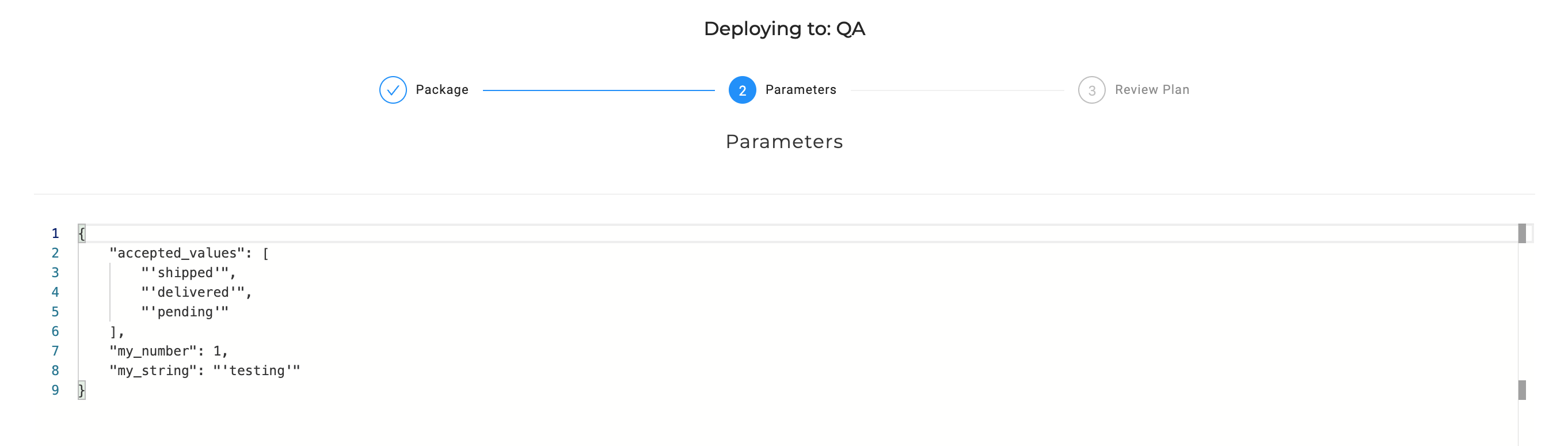Click line number 2 in the gutter
The image size is (1568, 446).
point(55,253)
